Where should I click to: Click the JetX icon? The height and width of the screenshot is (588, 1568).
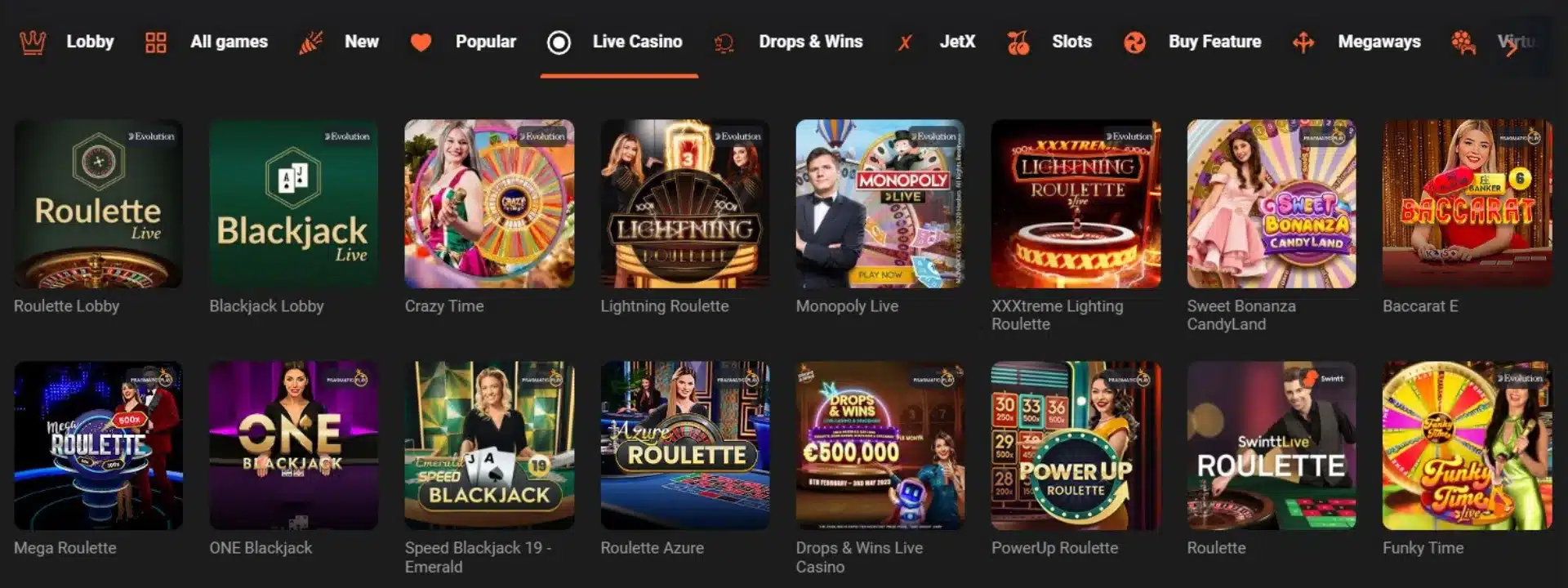click(905, 42)
